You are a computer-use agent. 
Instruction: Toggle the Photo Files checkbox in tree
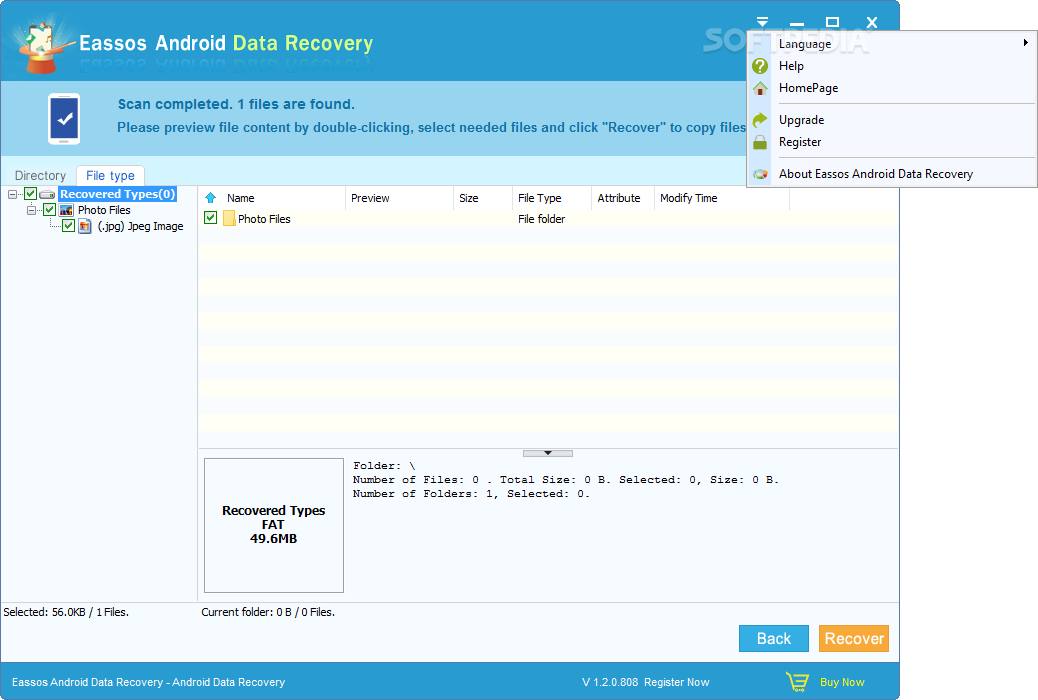pos(49,210)
